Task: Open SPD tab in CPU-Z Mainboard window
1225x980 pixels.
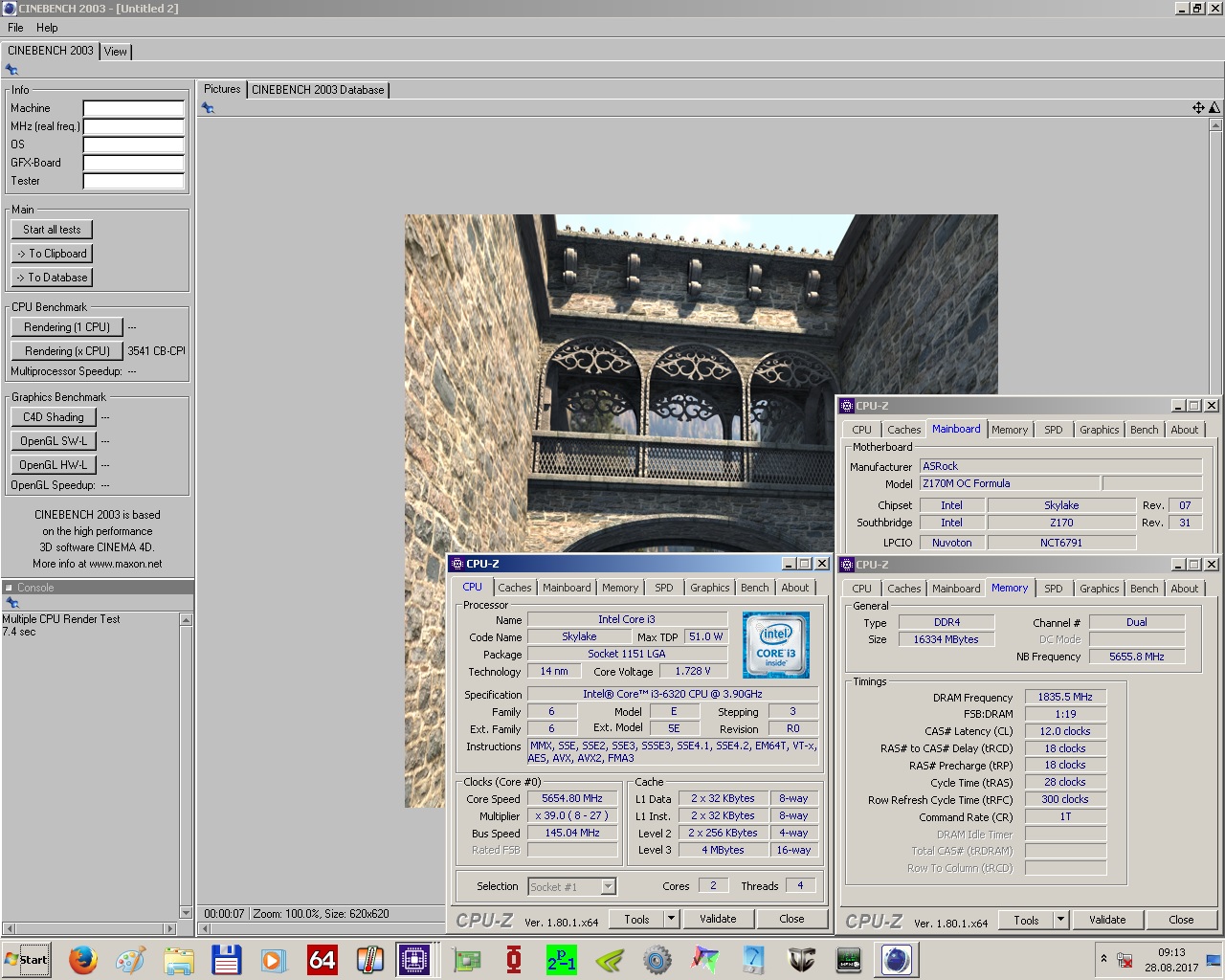Action: coord(1053,430)
